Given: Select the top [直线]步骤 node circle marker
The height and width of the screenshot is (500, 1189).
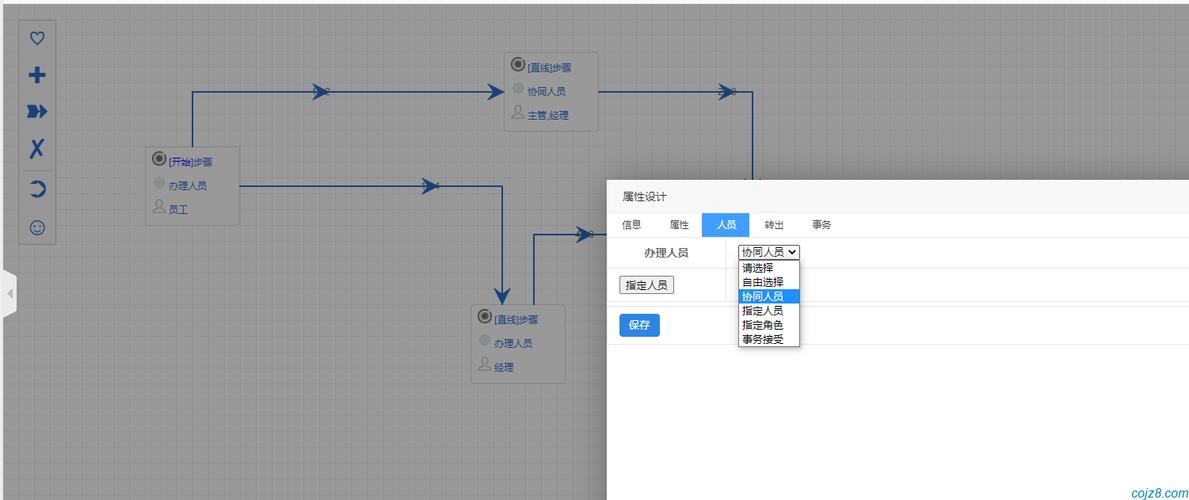Looking at the screenshot, I should pyautogui.click(x=518, y=64).
